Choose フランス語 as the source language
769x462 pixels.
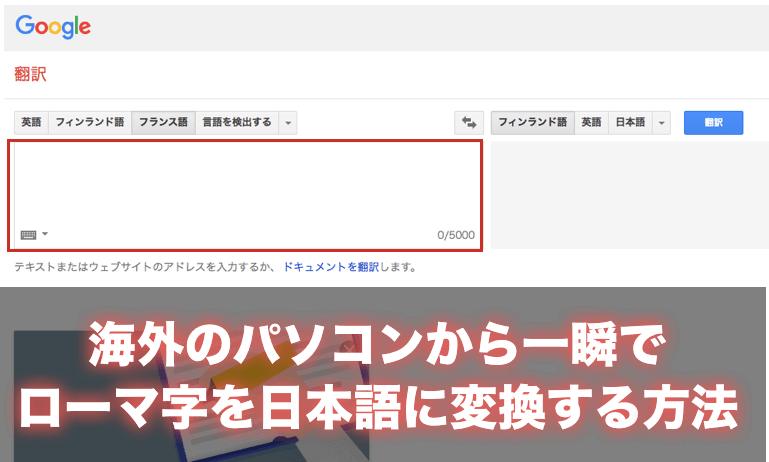click(x=163, y=123)
